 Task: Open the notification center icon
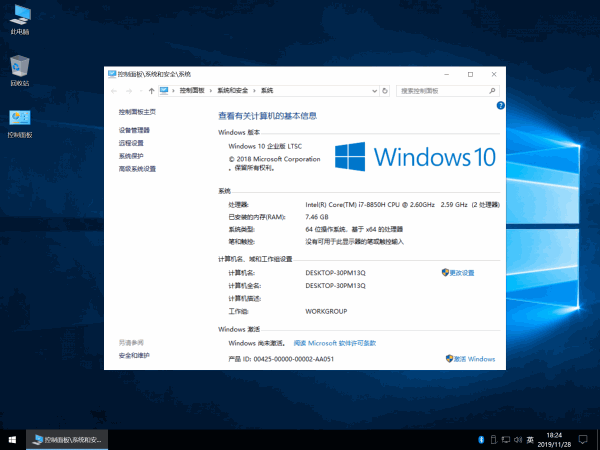click(x=583, y=440)
